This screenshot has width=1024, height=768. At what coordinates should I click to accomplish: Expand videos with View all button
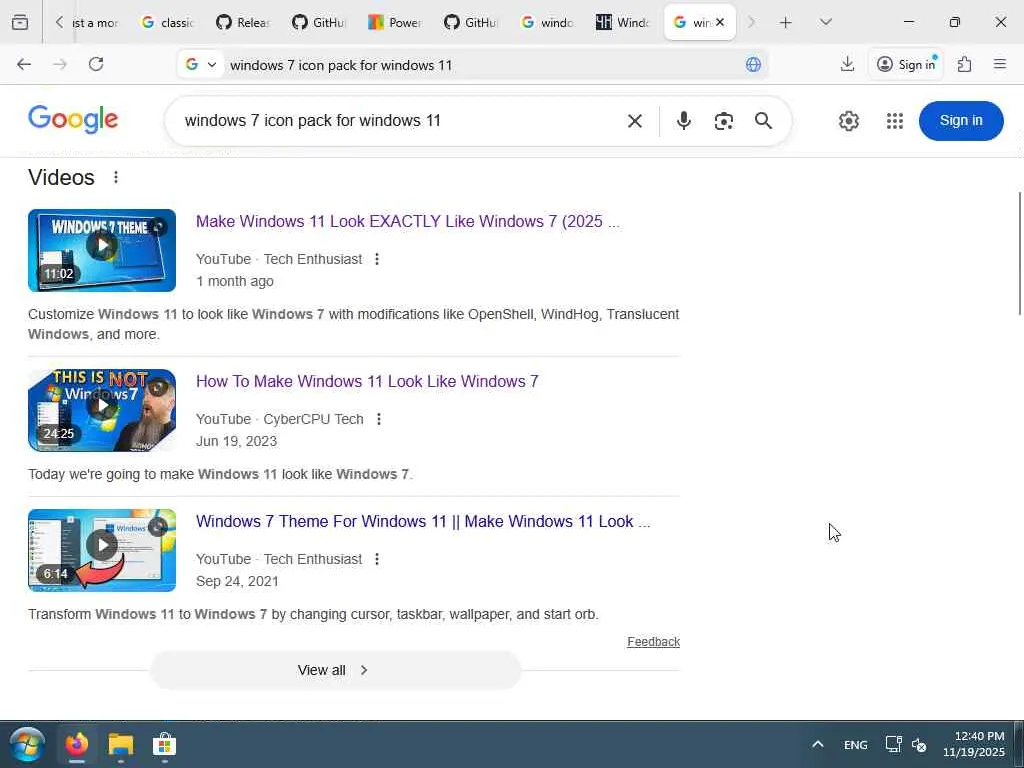[336, 670]
